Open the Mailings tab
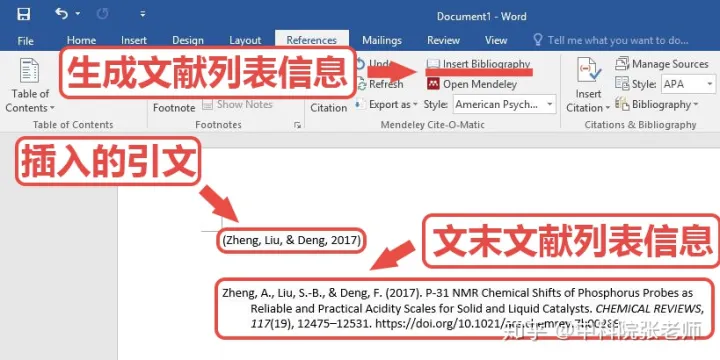 (382, 40)
